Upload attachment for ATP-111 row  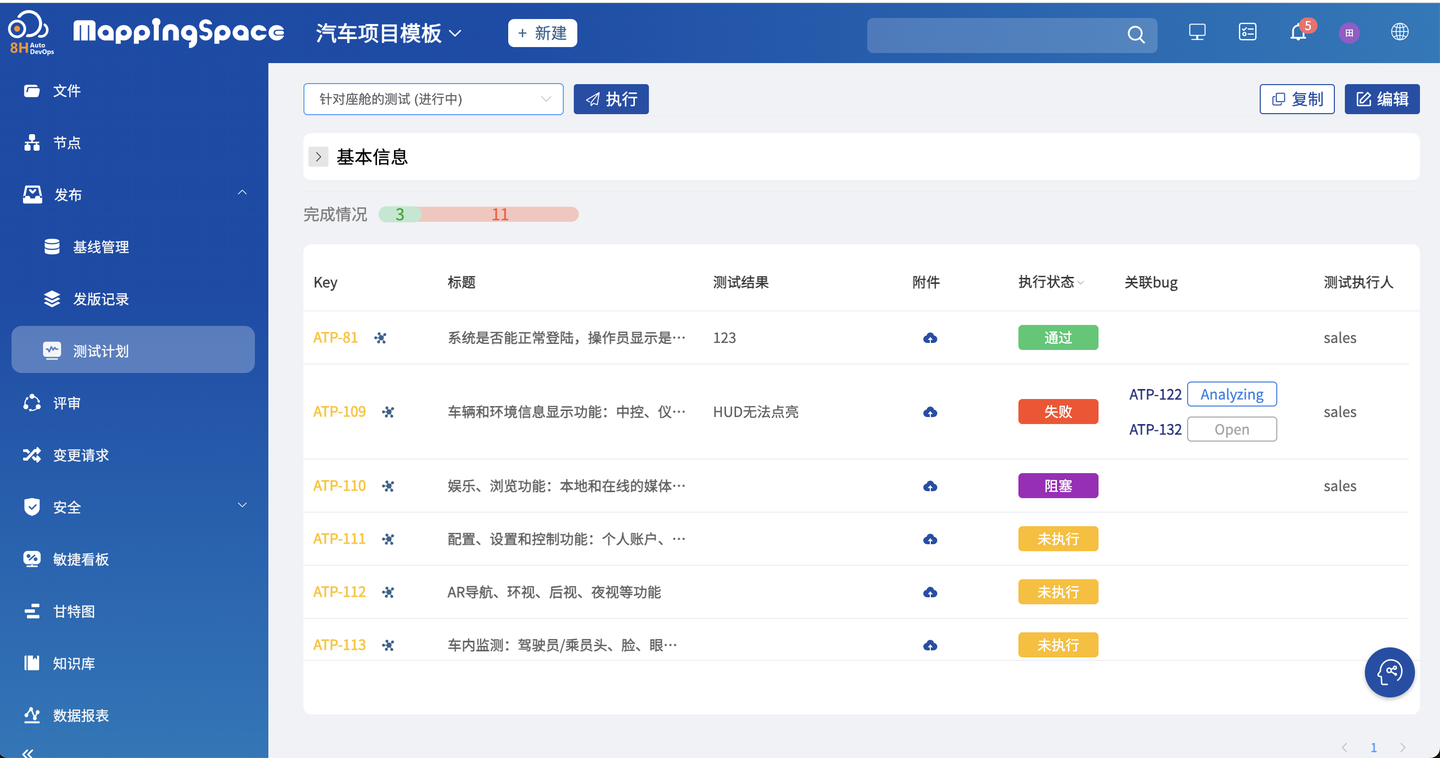pos(930,539)
